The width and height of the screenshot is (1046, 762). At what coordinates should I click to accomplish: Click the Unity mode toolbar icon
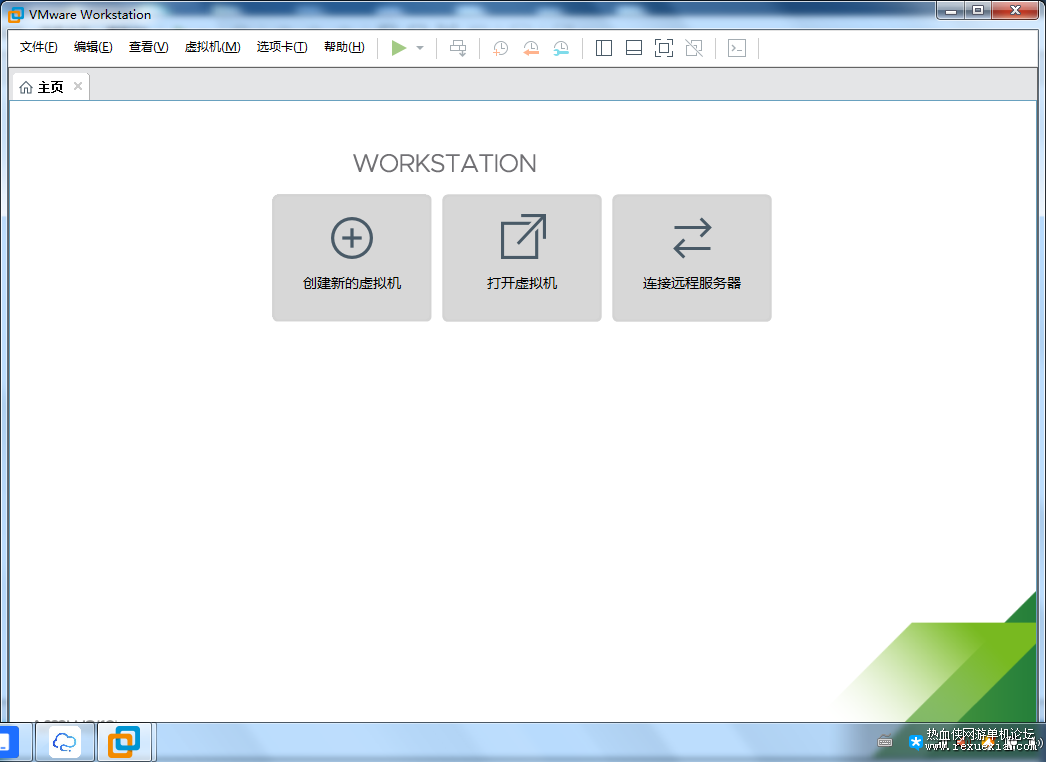[694, 48]
